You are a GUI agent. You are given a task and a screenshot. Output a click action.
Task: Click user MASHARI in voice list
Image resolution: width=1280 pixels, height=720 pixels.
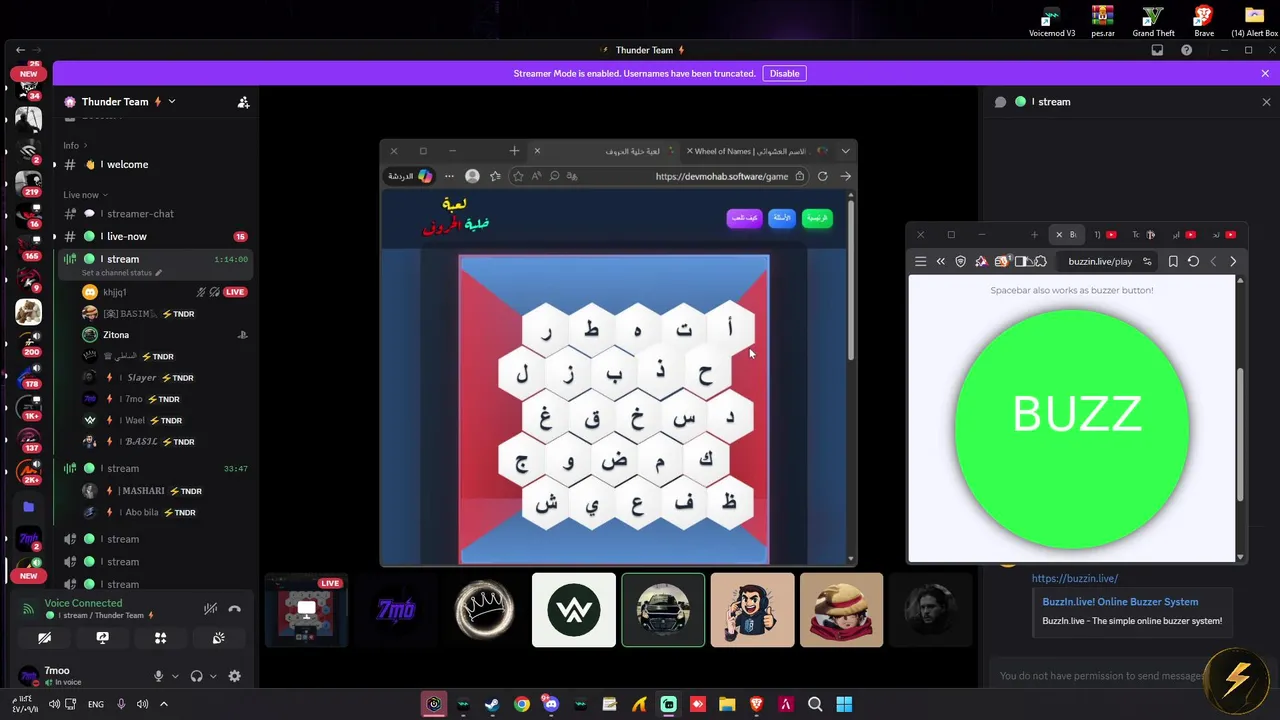164,491
